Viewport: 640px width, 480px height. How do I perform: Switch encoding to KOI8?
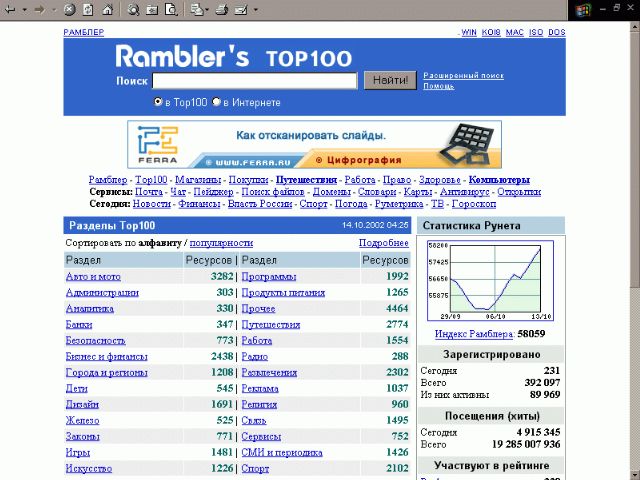[x=491, y=32]
